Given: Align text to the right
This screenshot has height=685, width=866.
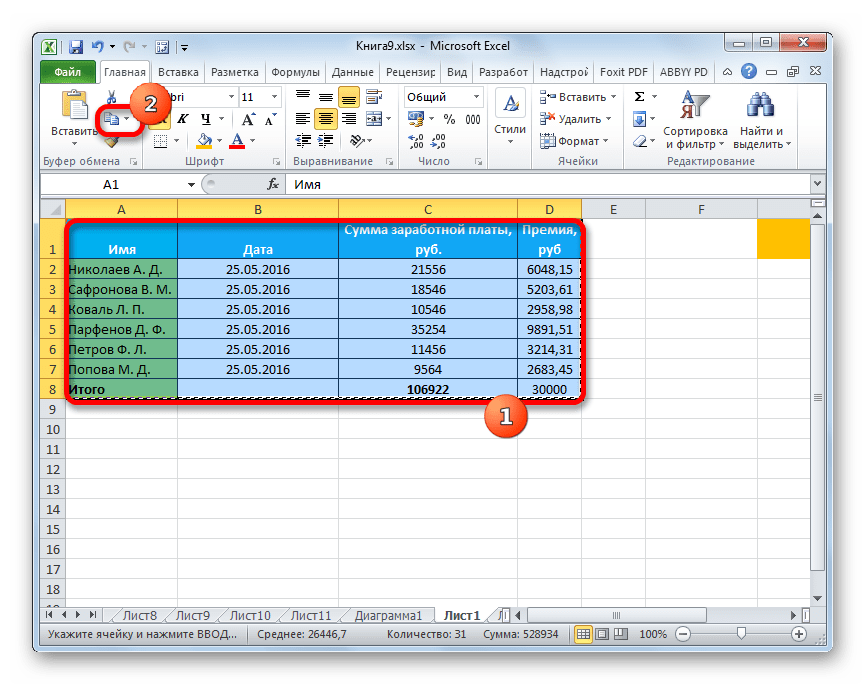Looking at the screenshot, I should pos(349,119).
